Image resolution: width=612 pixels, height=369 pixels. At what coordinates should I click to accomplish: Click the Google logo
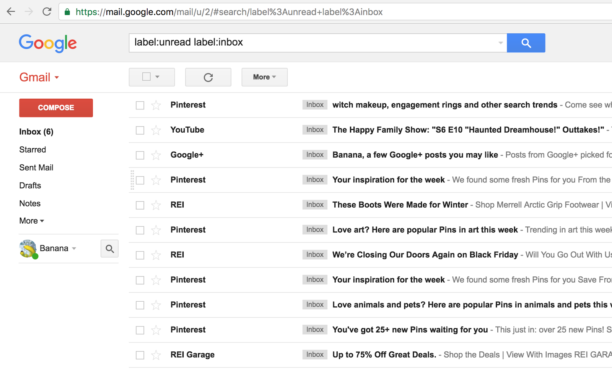click(48, 43)
